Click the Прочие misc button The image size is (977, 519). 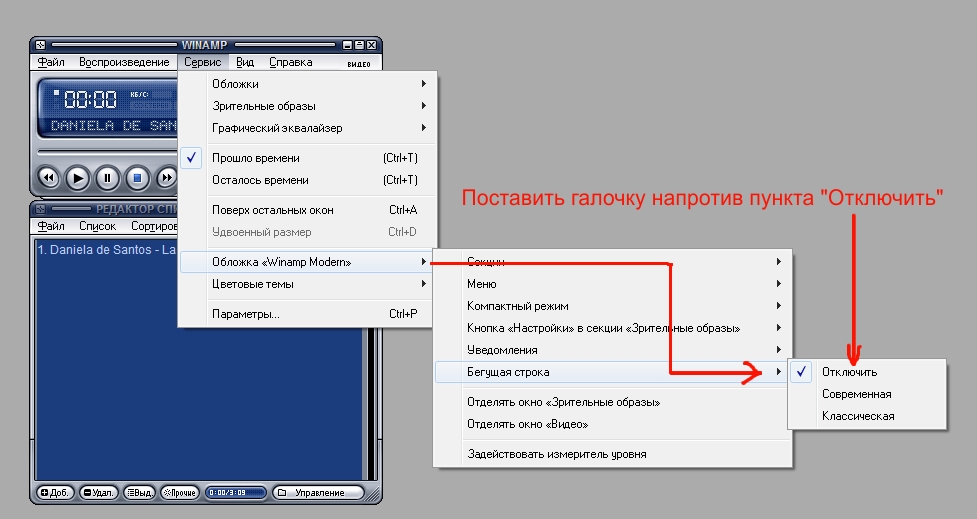180,493
